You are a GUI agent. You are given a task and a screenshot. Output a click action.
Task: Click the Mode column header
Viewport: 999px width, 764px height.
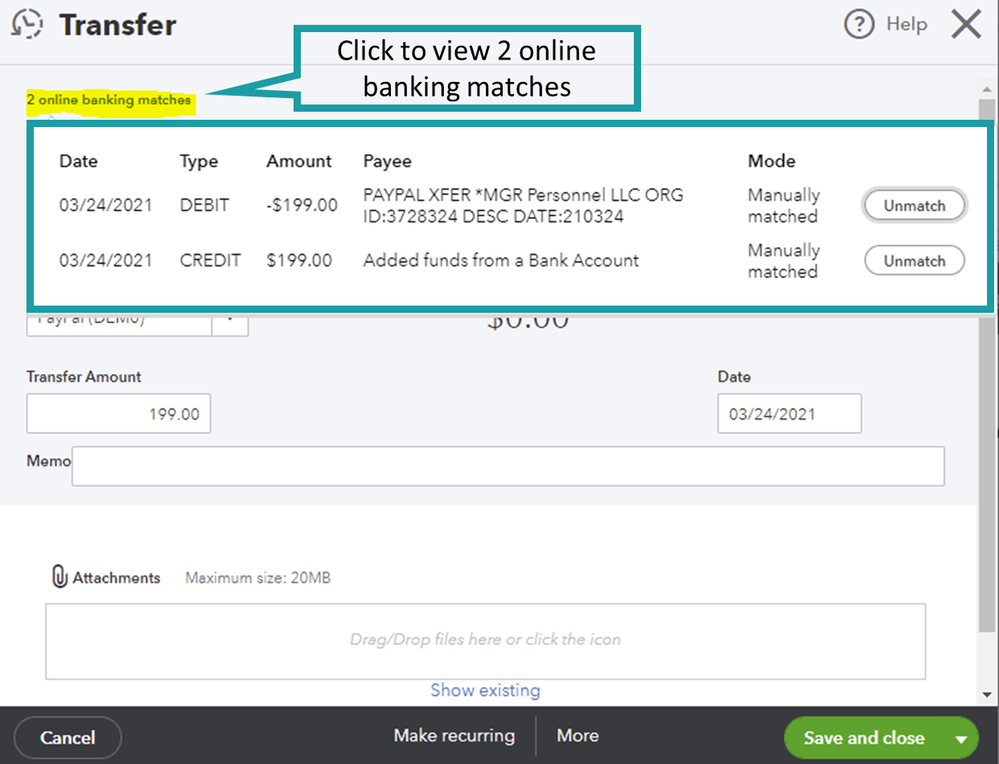772,161
